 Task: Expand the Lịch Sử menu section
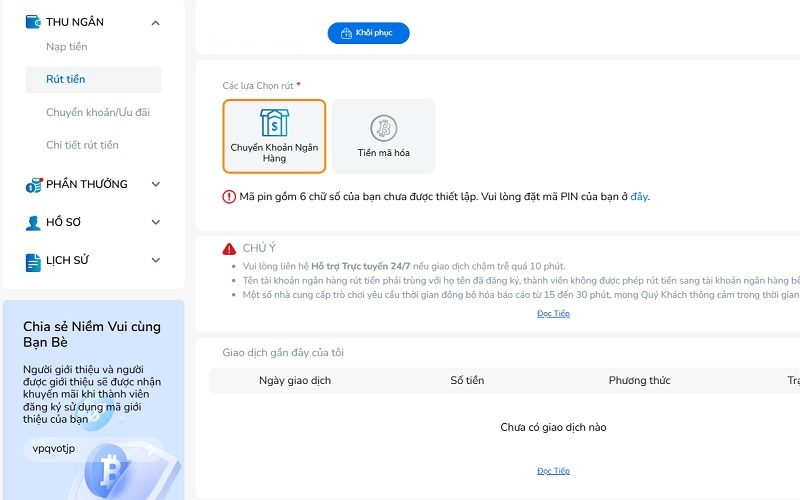155,260
